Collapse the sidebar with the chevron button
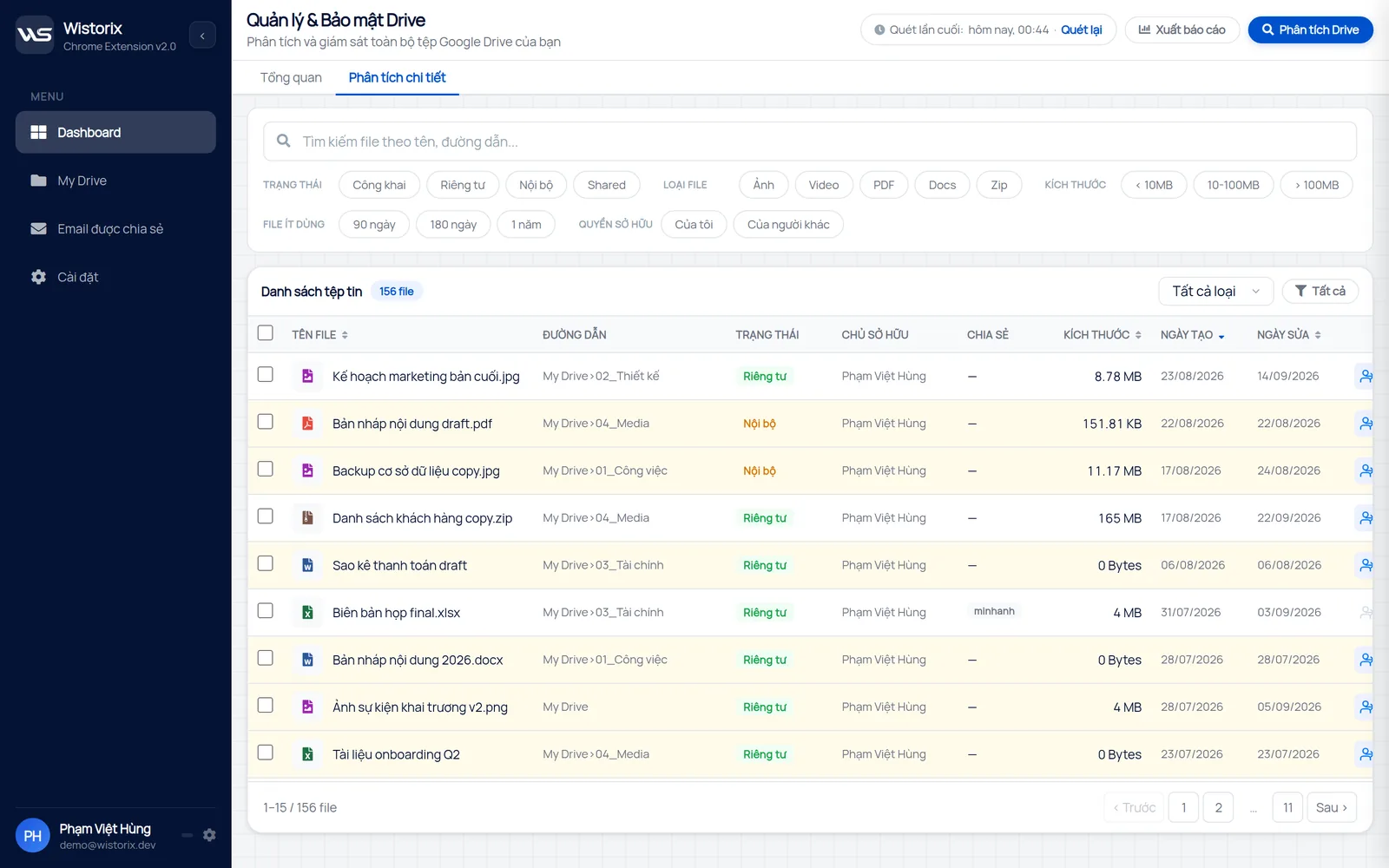Screen dimensions: 1389x868 [202, 35]
